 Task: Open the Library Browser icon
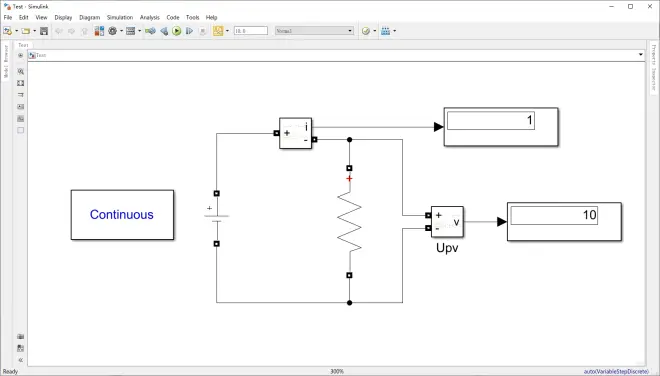pos(99,31)
